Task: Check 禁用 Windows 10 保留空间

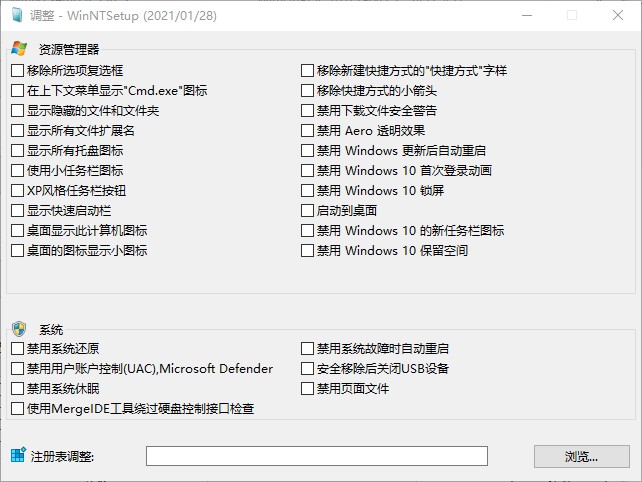Action: tap(307, 251)
